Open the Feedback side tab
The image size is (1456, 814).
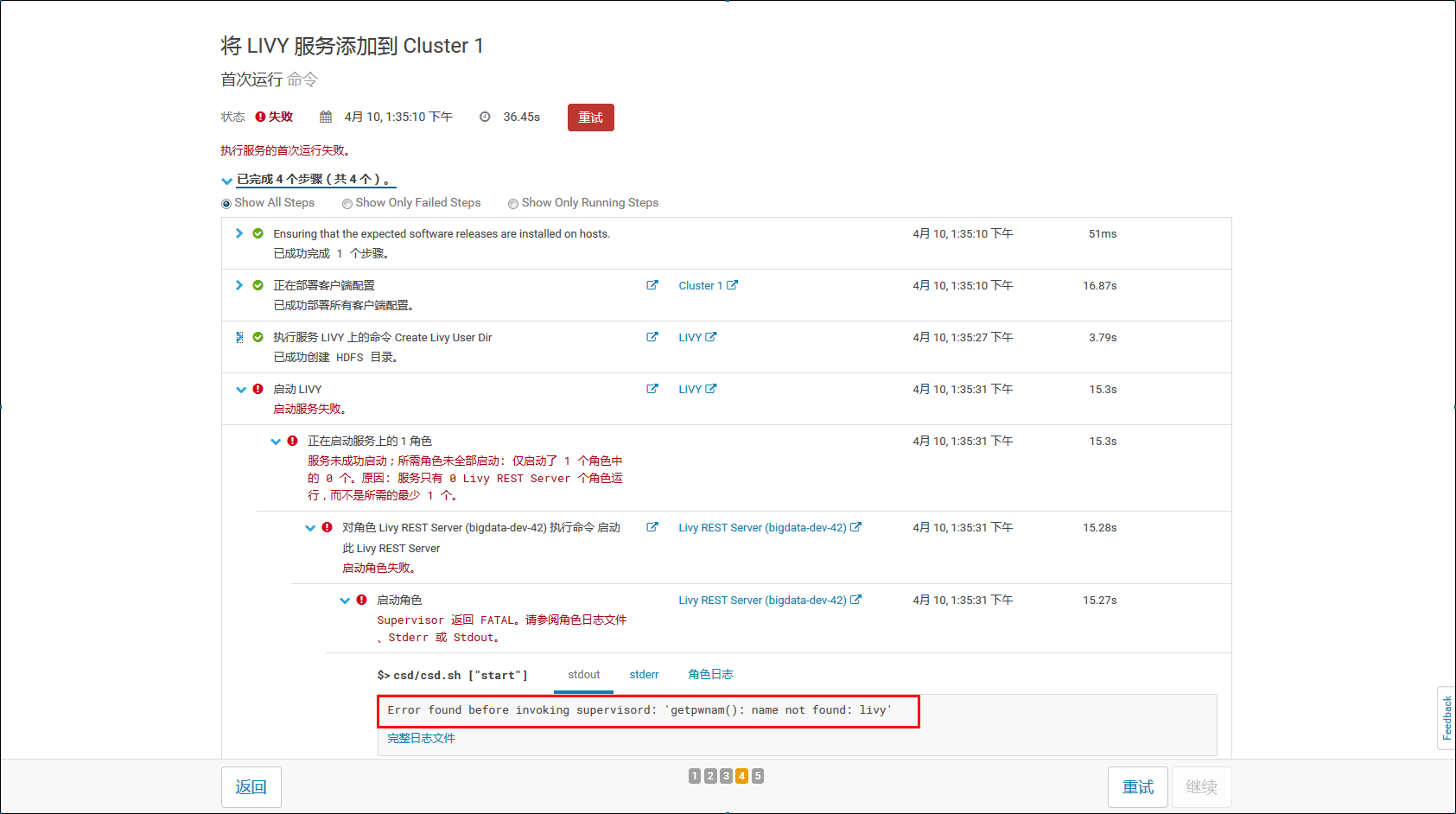[x=1446, y=718]
